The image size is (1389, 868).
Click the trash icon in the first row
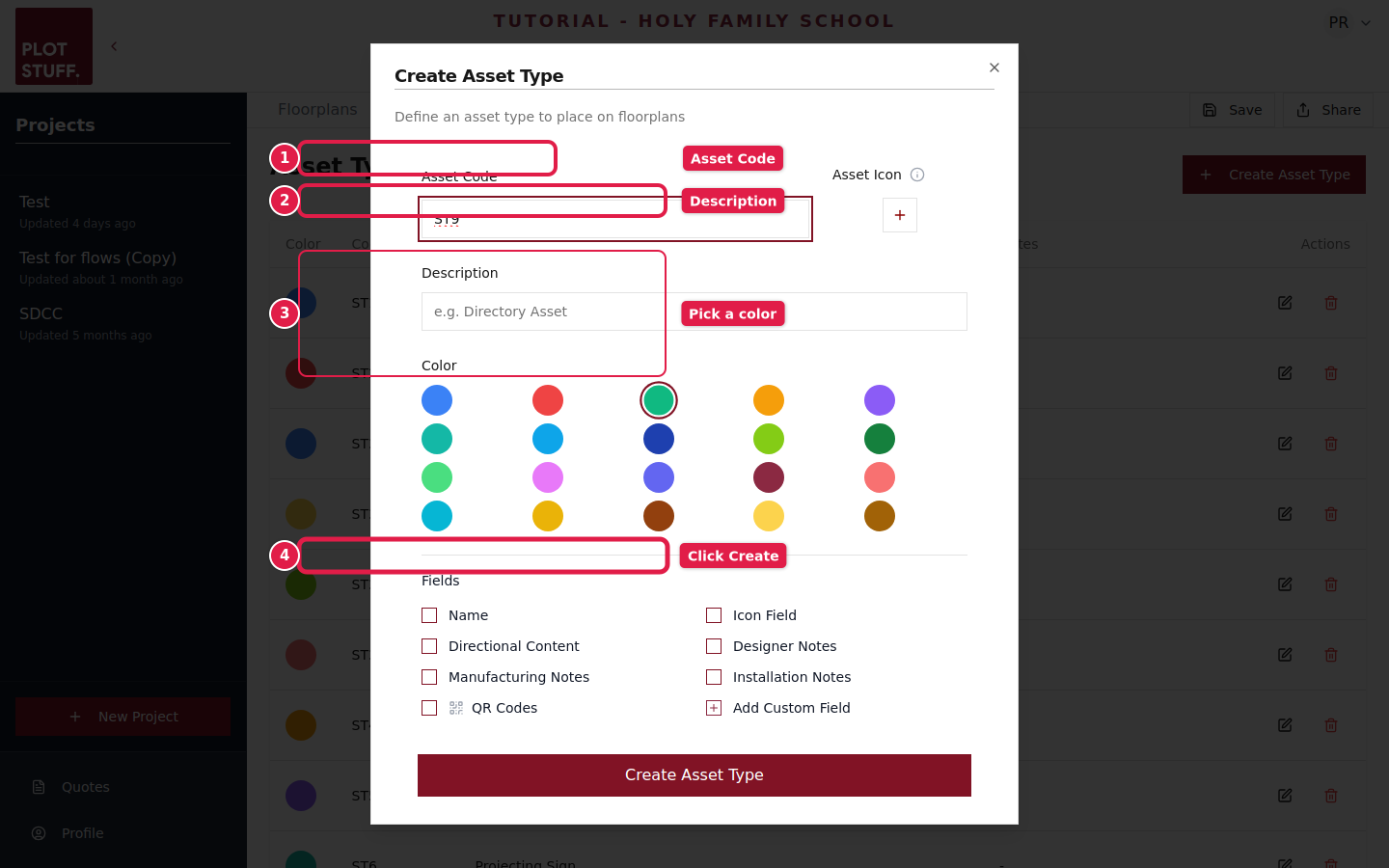(x=1331, y=302)
